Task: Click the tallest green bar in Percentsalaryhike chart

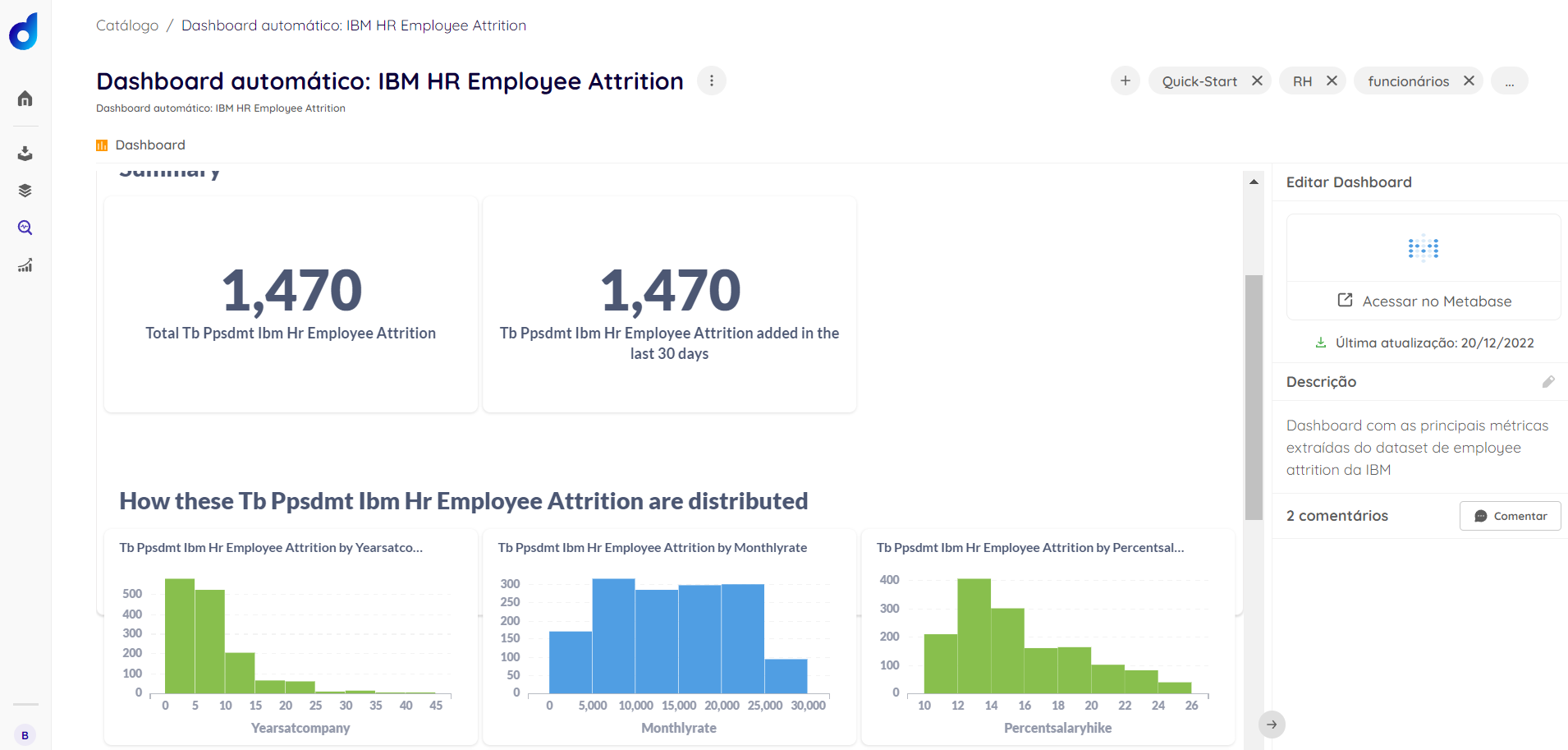Action: pos(974,636)
